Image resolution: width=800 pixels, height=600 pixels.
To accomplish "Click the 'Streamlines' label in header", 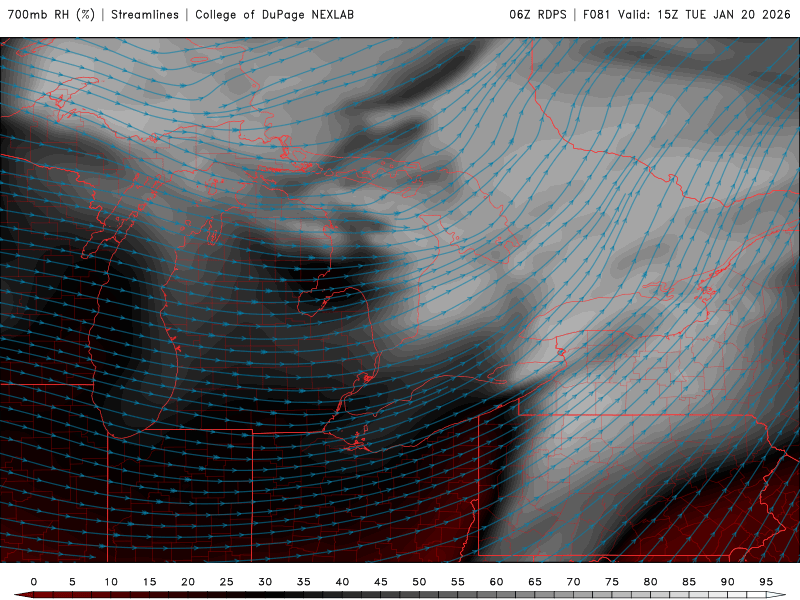I will pyautogui.click(x=145, y=14).
